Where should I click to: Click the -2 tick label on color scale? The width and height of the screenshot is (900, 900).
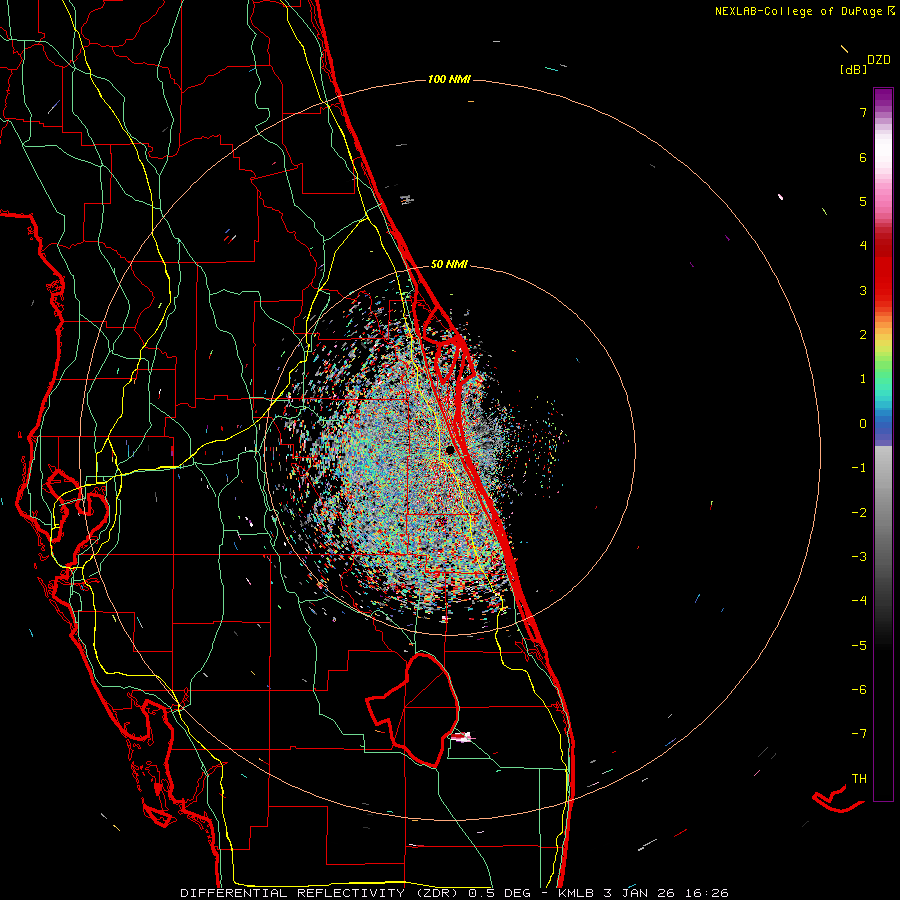click(859, 513)
